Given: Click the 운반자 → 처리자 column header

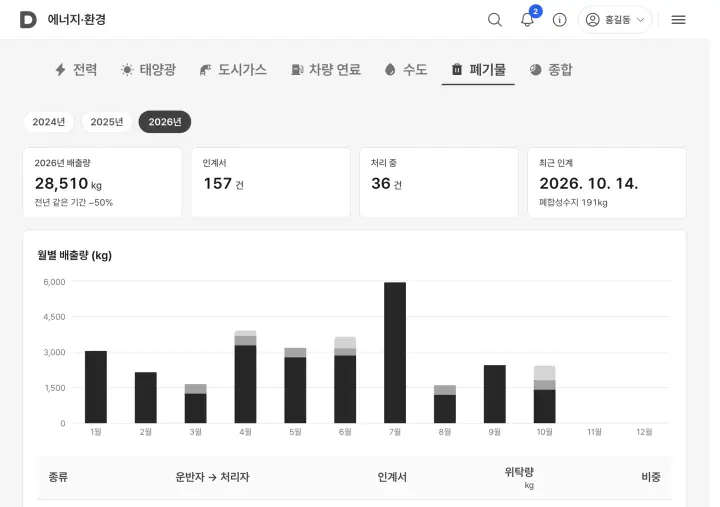Looking at the screenshot, I should (x=212, y=477).
